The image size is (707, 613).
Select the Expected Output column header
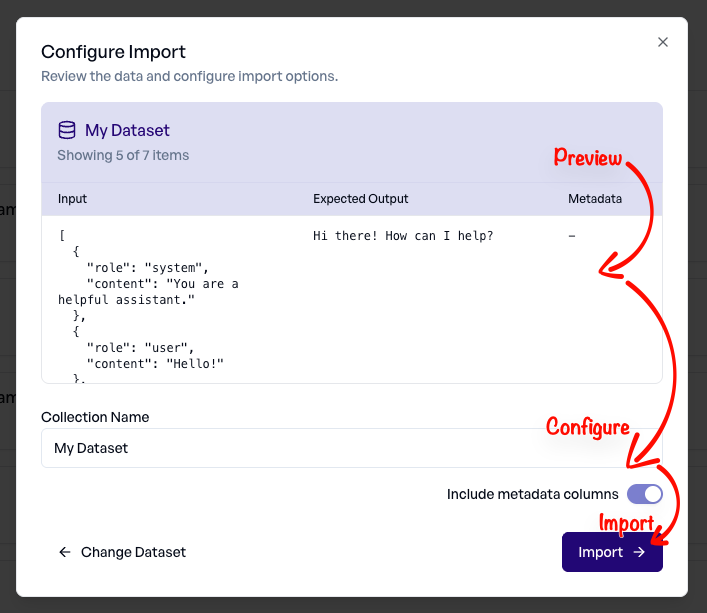click(360, 199)
